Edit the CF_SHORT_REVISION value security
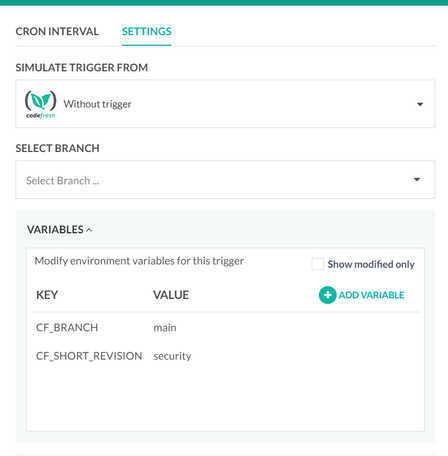 tap(172, 356)
